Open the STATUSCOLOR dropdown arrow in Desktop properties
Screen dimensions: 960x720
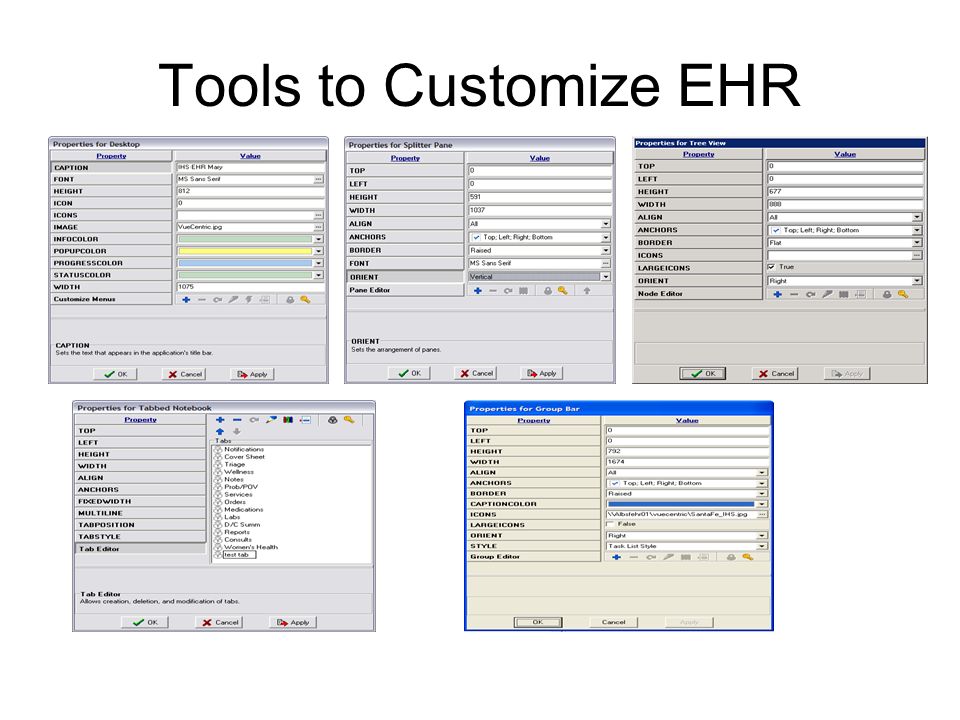(x=318, y=276)
